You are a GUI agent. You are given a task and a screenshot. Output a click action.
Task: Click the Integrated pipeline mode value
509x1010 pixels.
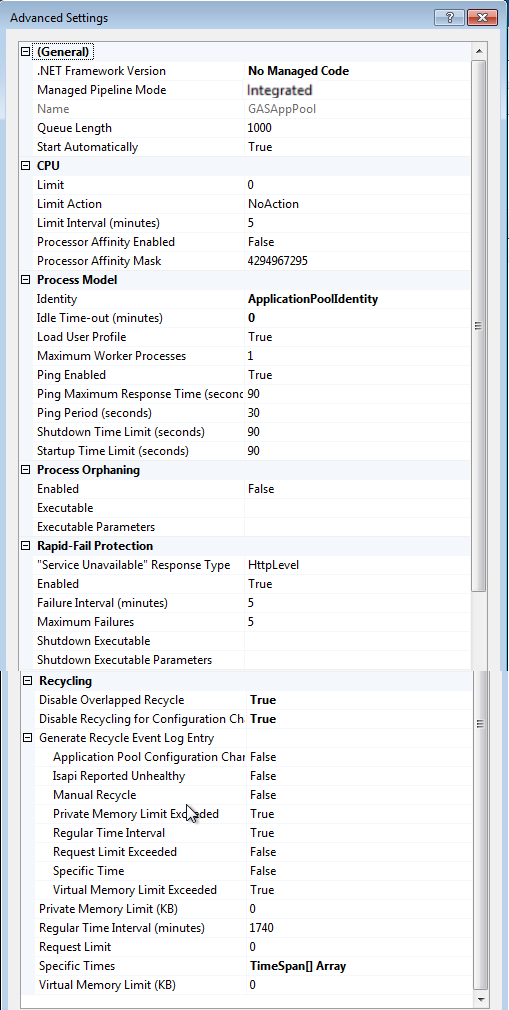pyautogui.click(x=280, y=90)
